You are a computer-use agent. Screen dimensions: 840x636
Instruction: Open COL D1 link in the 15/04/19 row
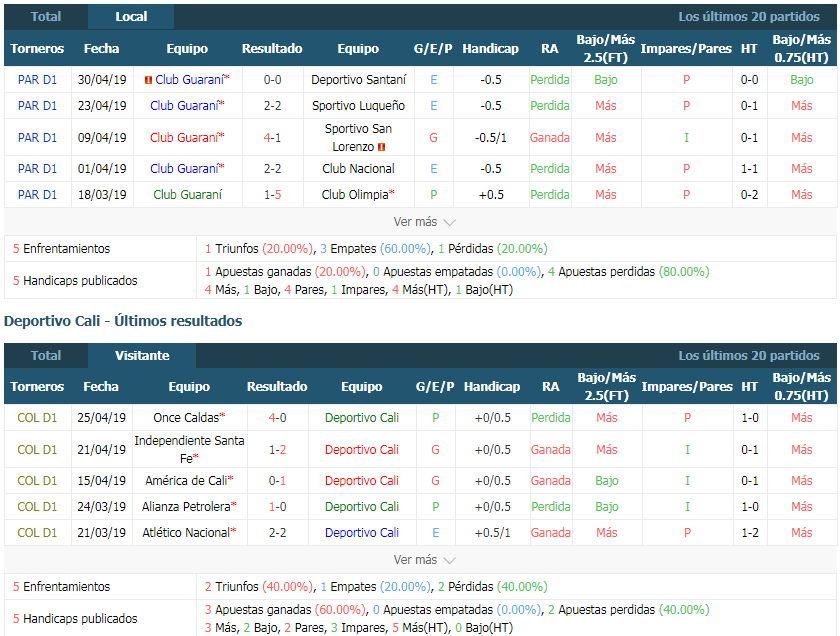point(37,481)
